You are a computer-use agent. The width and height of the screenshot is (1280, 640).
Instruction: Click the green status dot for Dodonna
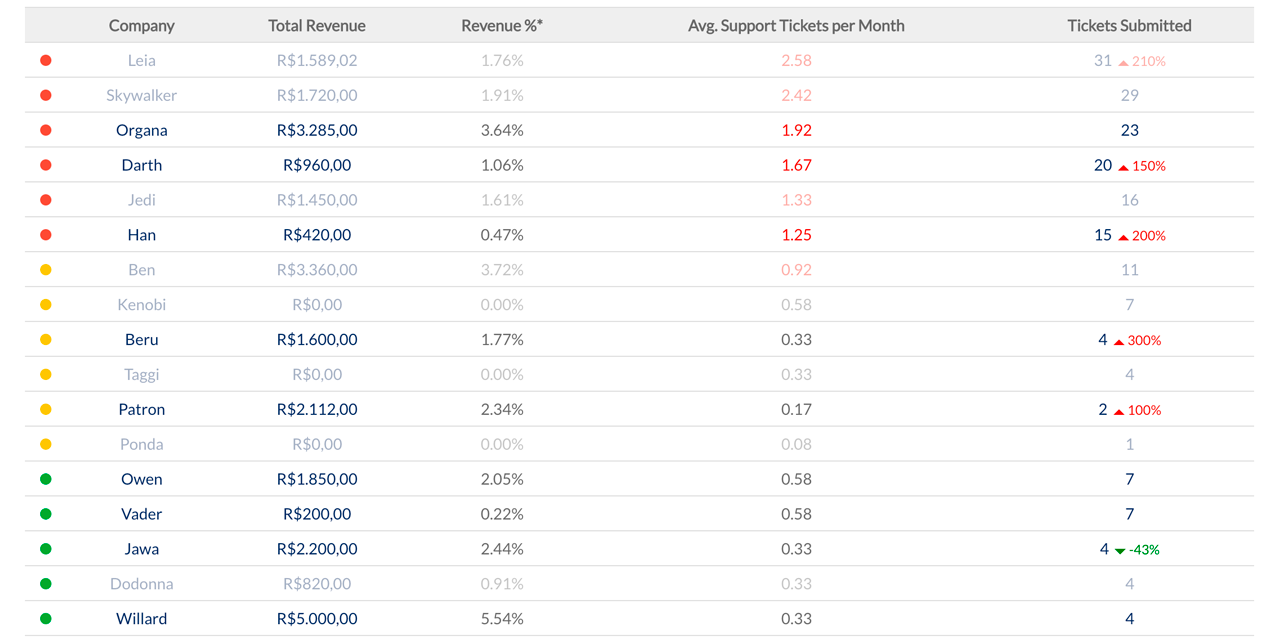tap(45, 584)
